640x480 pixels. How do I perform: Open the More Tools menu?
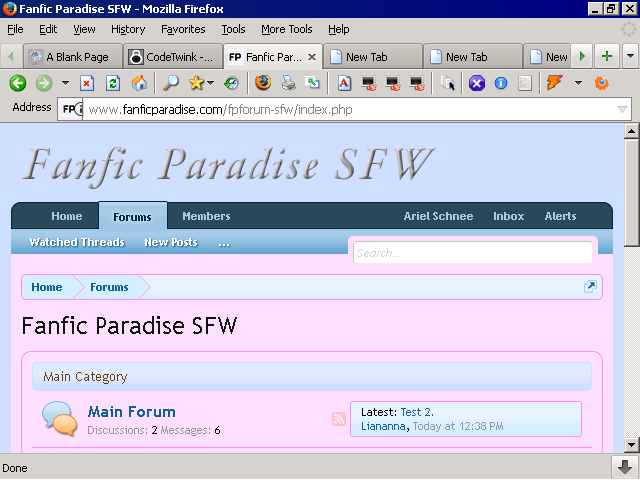(287, 29)
